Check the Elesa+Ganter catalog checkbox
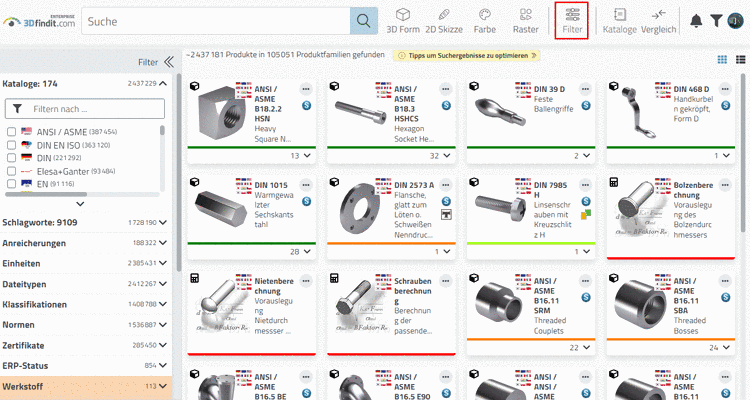This screenshot has height=400, width=750. [11, 171]
